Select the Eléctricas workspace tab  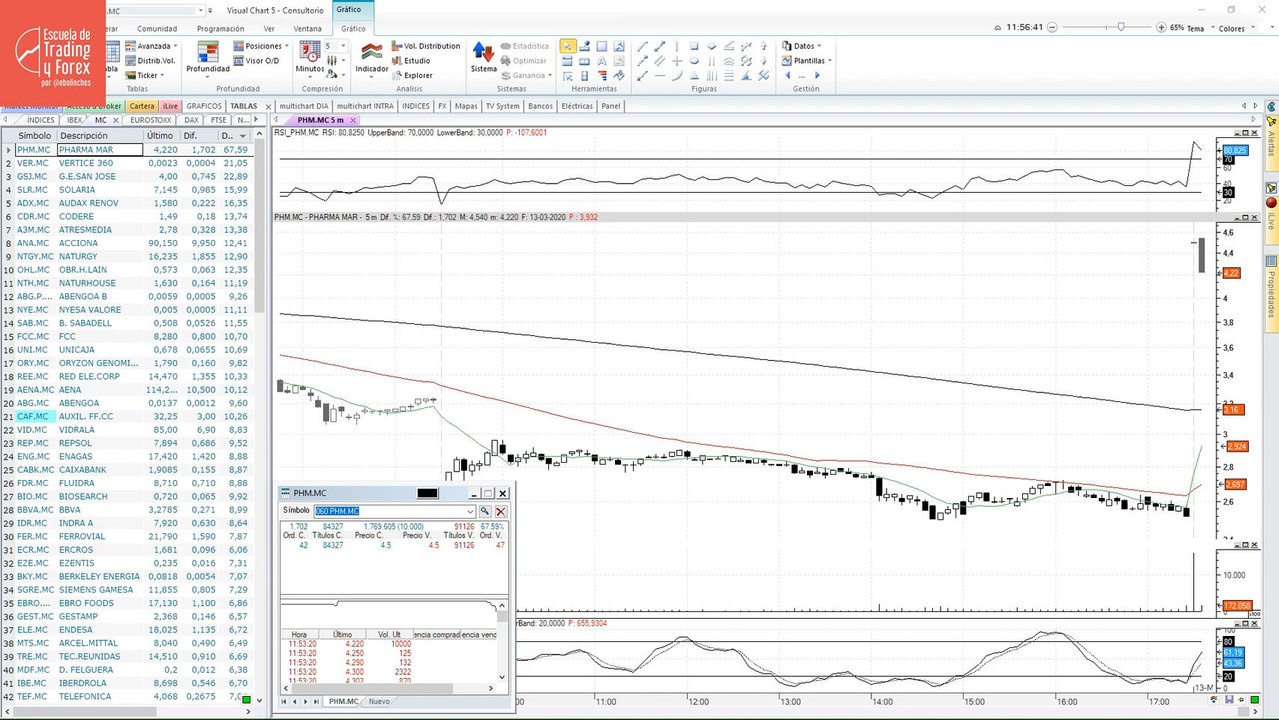[577, 106]
